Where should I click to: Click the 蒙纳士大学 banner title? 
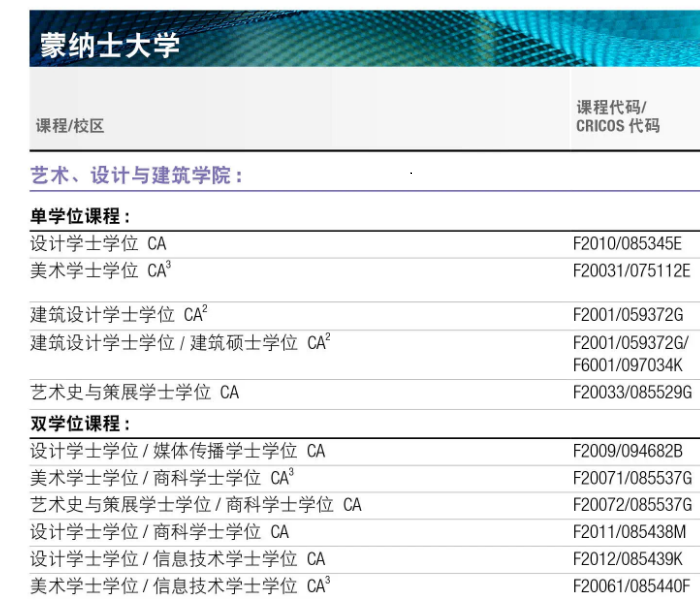pos(110,45)
